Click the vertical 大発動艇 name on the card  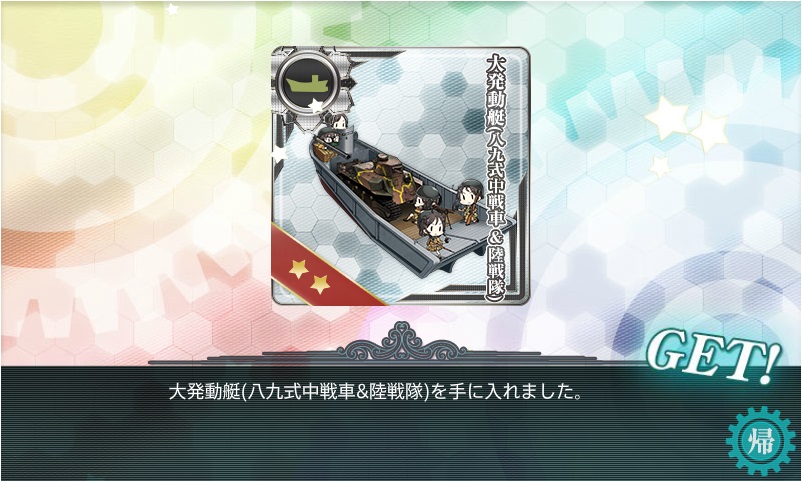point(496,177)
